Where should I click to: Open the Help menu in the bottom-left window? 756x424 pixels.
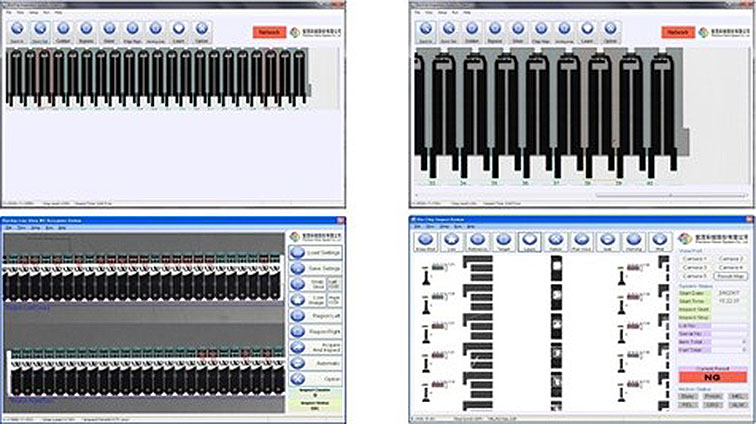point(61,227)
